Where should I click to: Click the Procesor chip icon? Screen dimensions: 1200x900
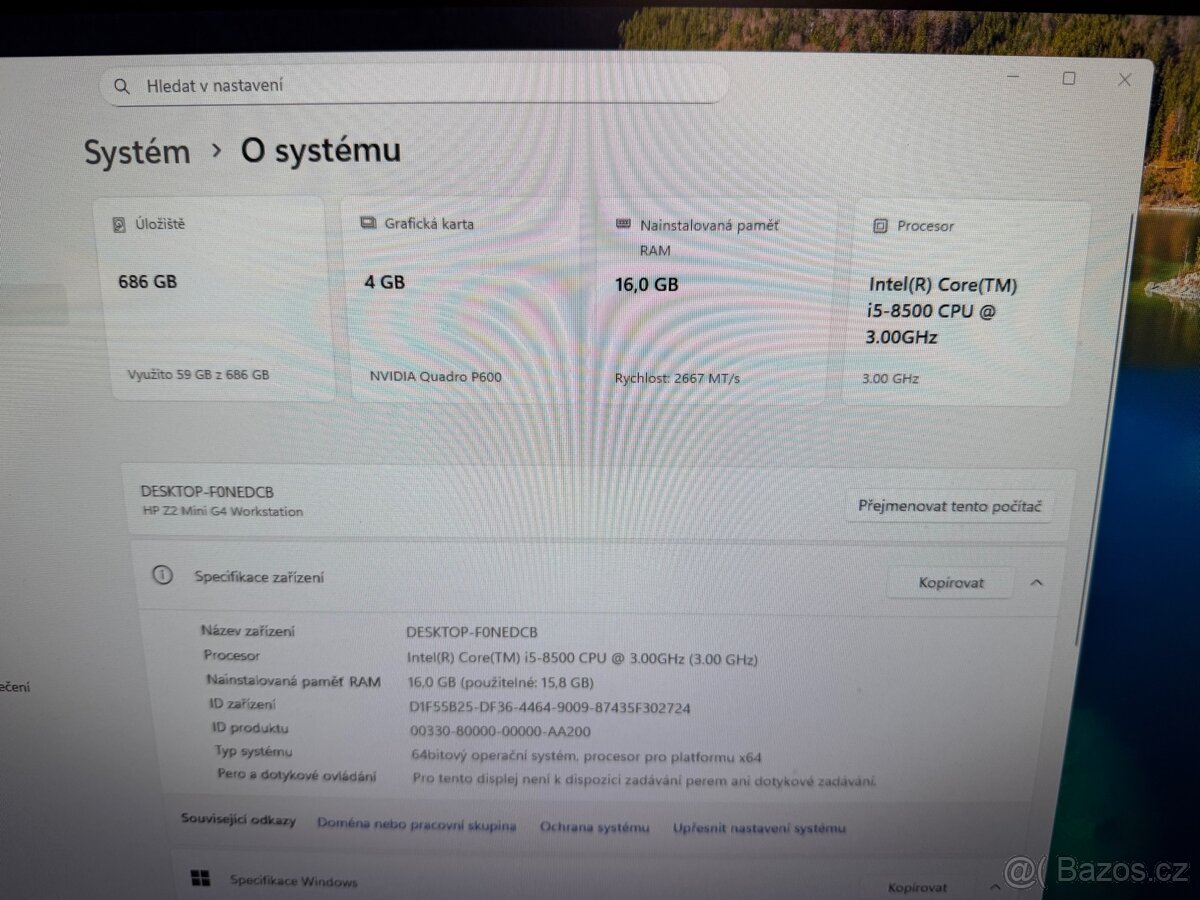[x=881, y=226]
